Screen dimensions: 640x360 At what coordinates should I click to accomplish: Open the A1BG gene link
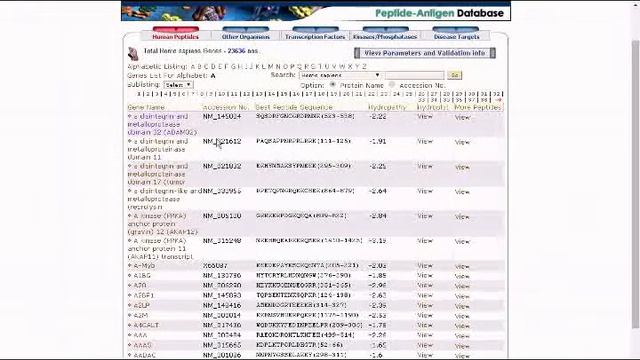coord(142,276)
